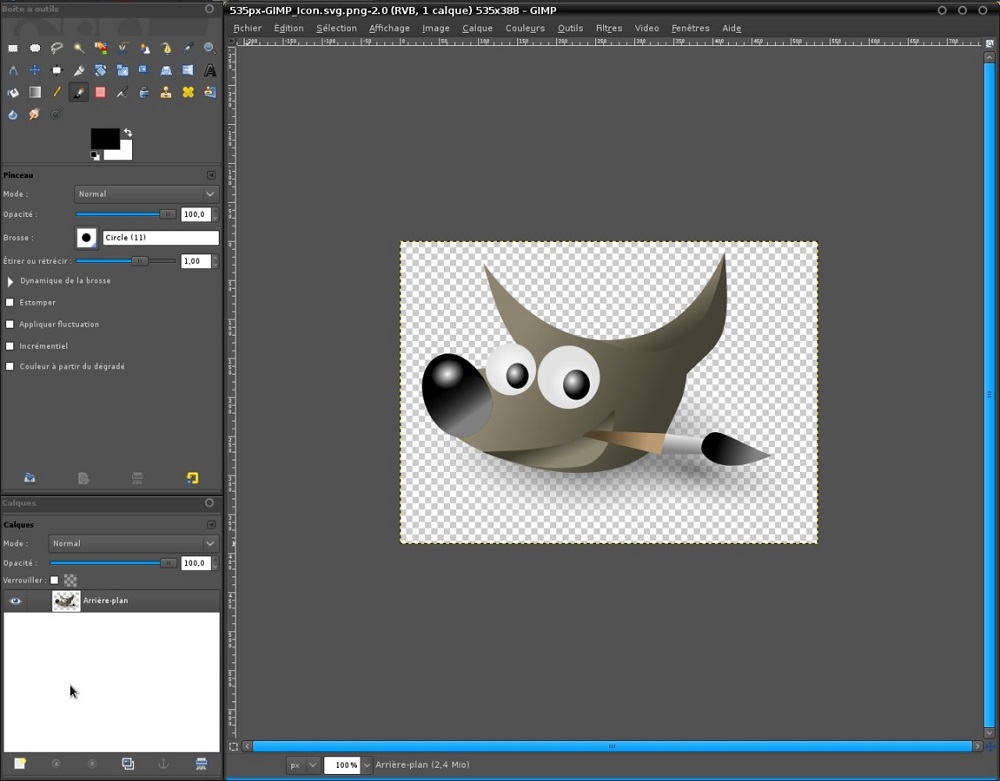Pick the Eraser tool
The image size is (1000, 781).
101,92
